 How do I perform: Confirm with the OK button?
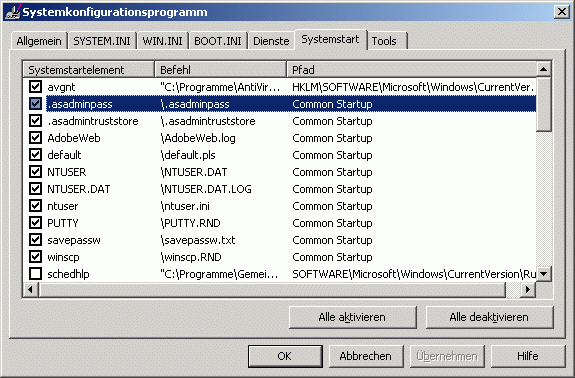pyautogui.click(x=285, y=356)
